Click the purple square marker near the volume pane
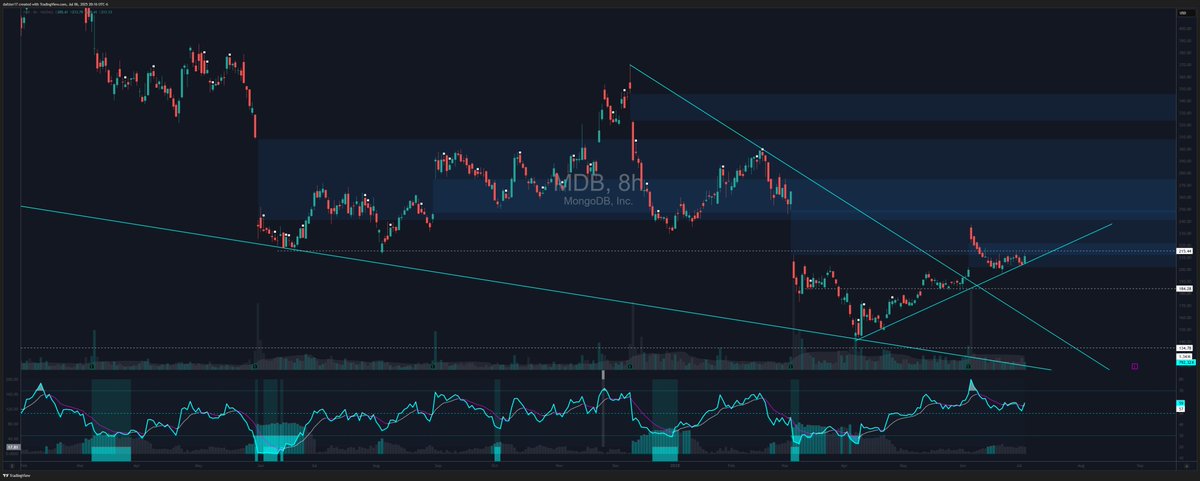 (1135, 367)
